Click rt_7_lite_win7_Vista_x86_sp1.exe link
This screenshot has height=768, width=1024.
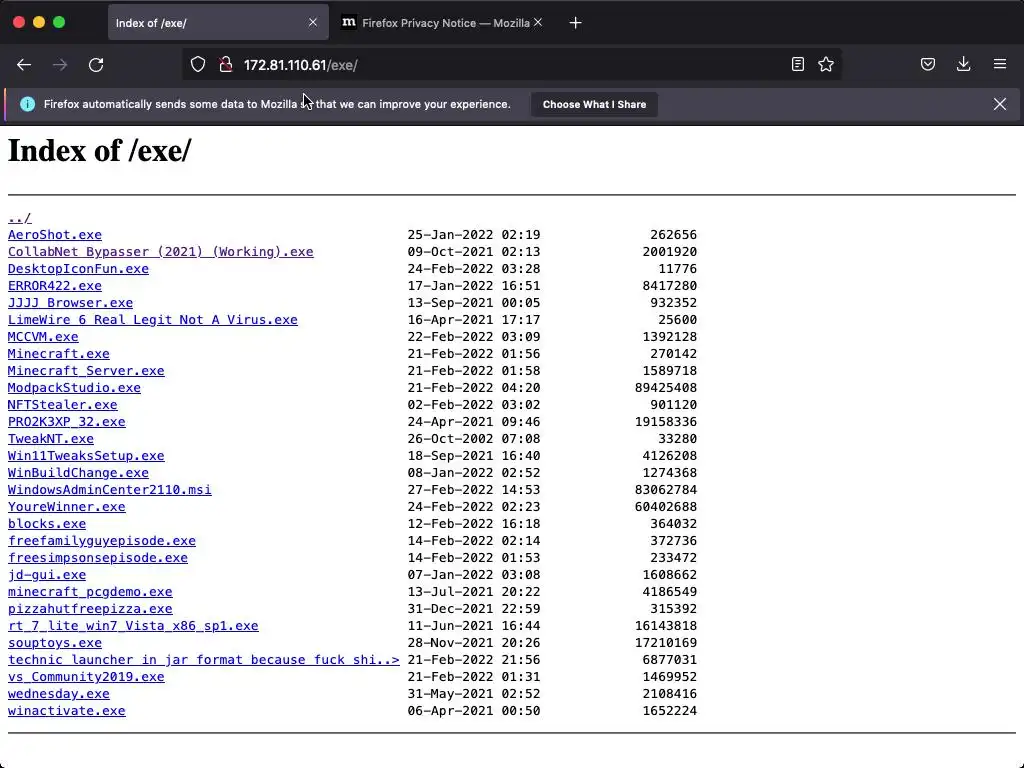133,625
